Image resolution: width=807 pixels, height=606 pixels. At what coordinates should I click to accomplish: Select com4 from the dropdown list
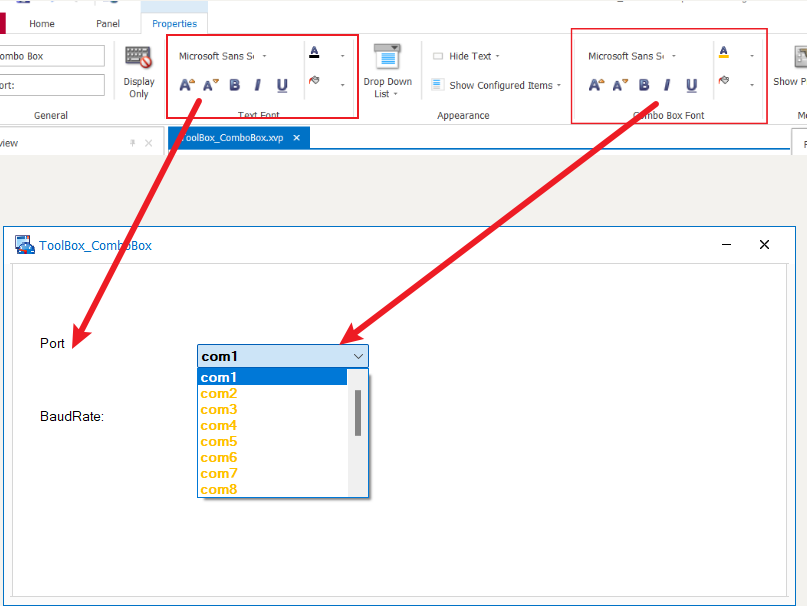pos(272,425)
